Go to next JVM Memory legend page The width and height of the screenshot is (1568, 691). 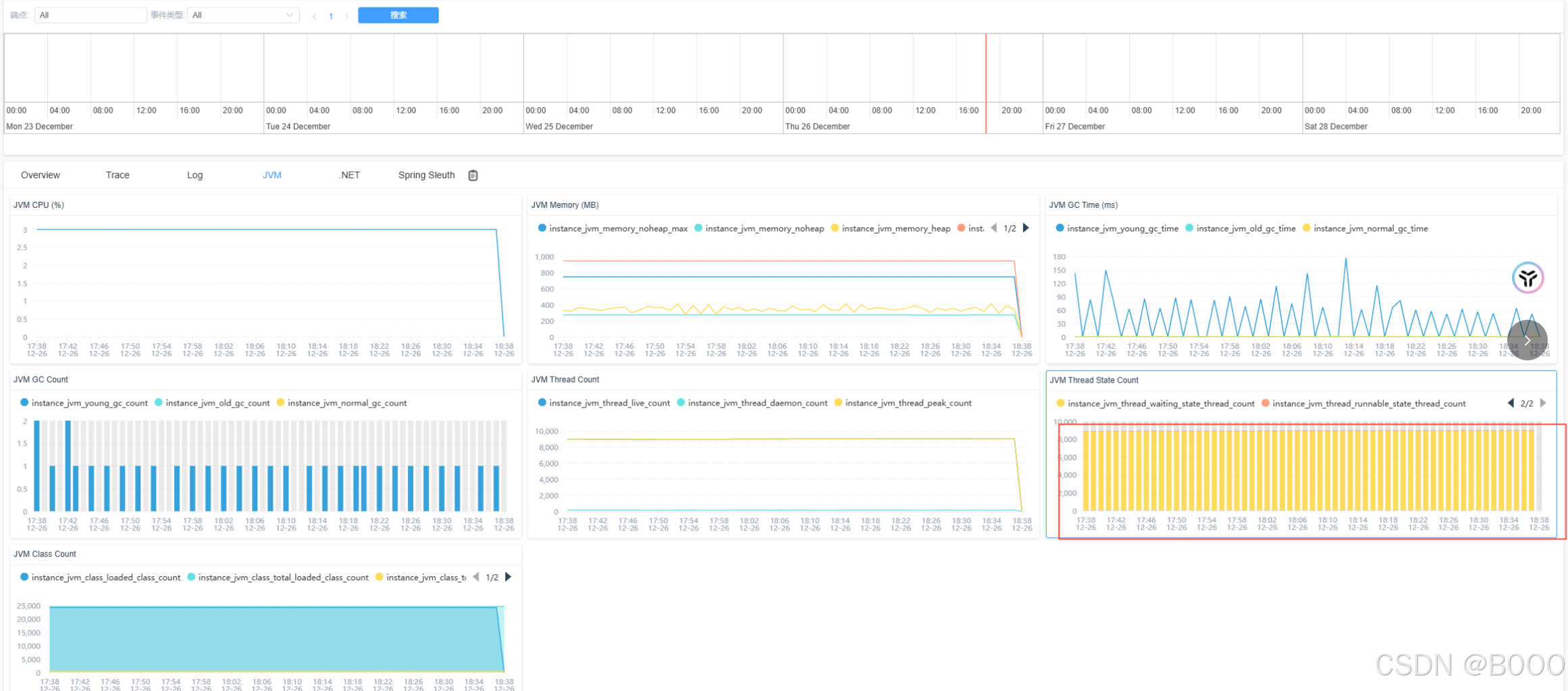[1026, 228]
